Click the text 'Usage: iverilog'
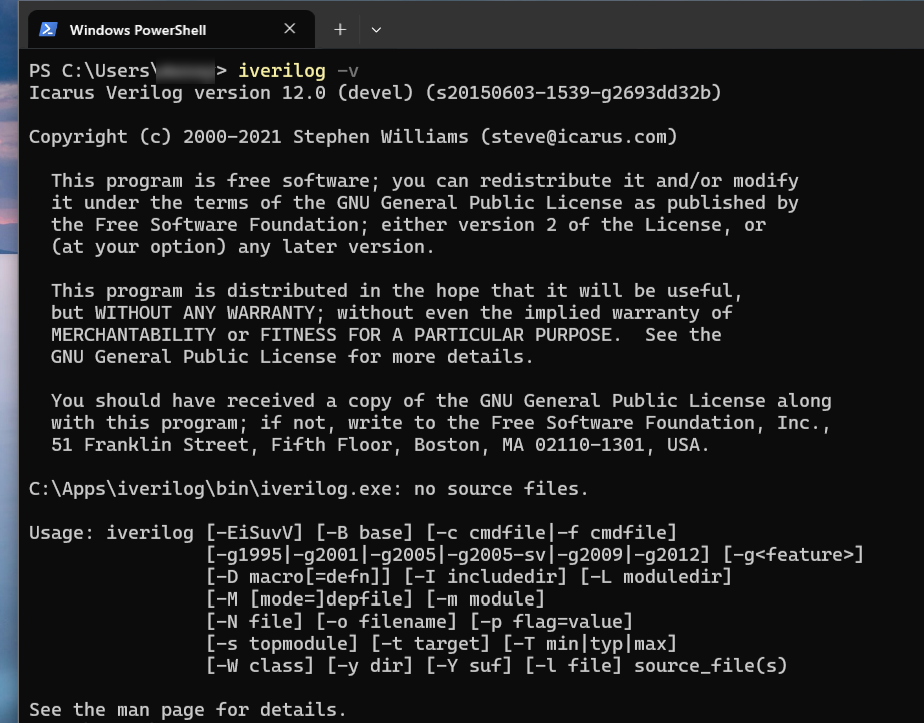Screen dimensions: 924x723 point(111,533)
